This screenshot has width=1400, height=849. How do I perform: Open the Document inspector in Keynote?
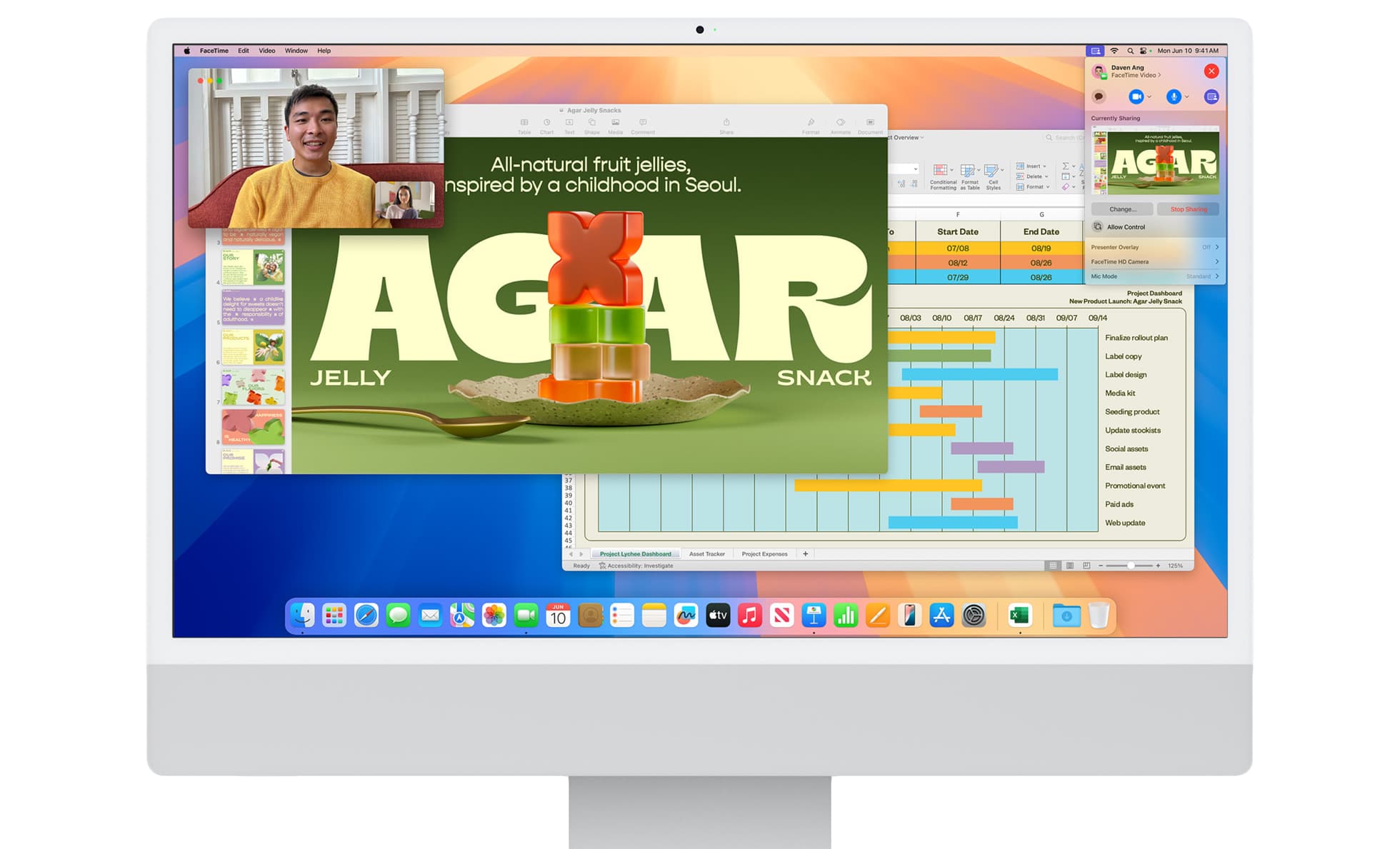point(870,126)
